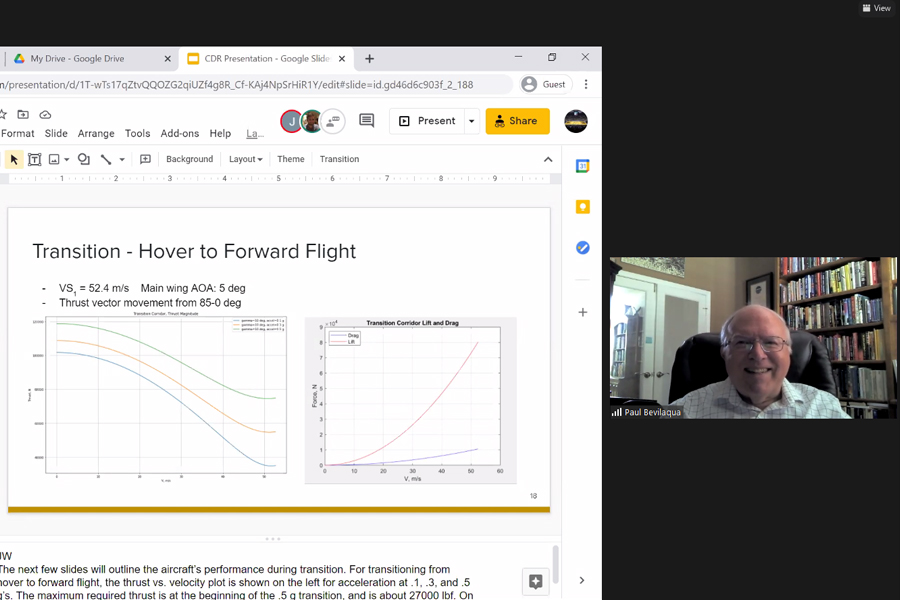
Task: Click the insert image icon
Action: click(54, 159)
